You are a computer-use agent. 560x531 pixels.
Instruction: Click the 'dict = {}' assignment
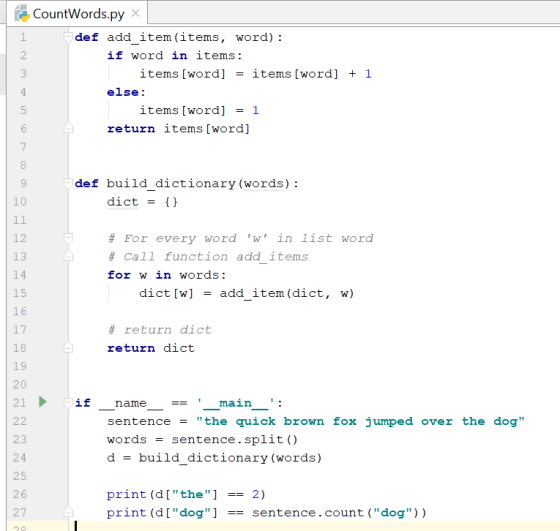(x=142, y=202)
